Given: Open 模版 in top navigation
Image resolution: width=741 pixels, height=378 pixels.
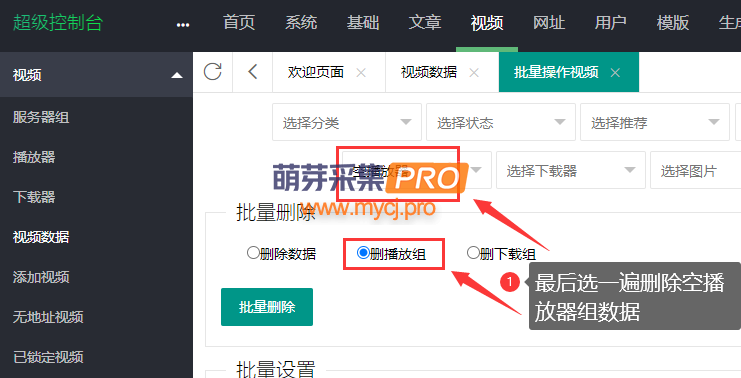Looking at the screenshot, I should pyautogui.click(x=672, y=23).
